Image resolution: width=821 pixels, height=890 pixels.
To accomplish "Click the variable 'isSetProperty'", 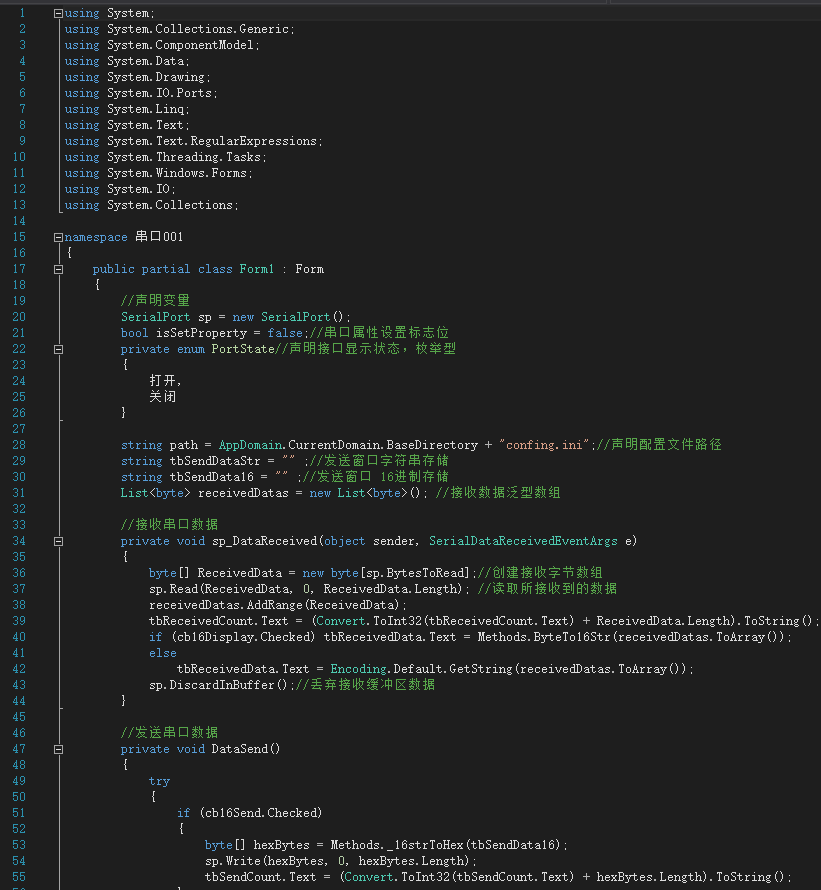I will (x=202, y=333).
